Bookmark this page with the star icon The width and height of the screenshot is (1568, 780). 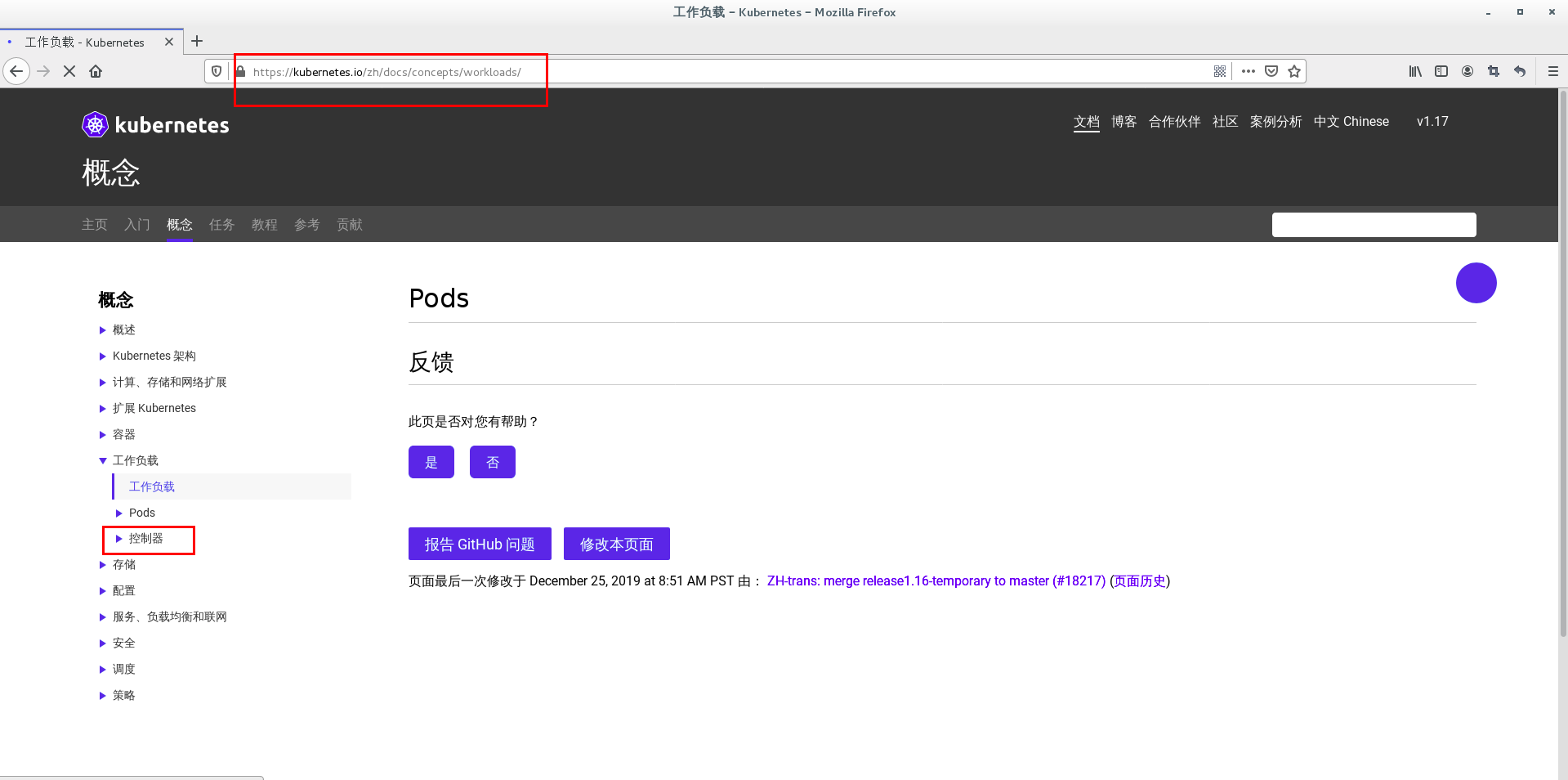click(x=1294, y=71)
